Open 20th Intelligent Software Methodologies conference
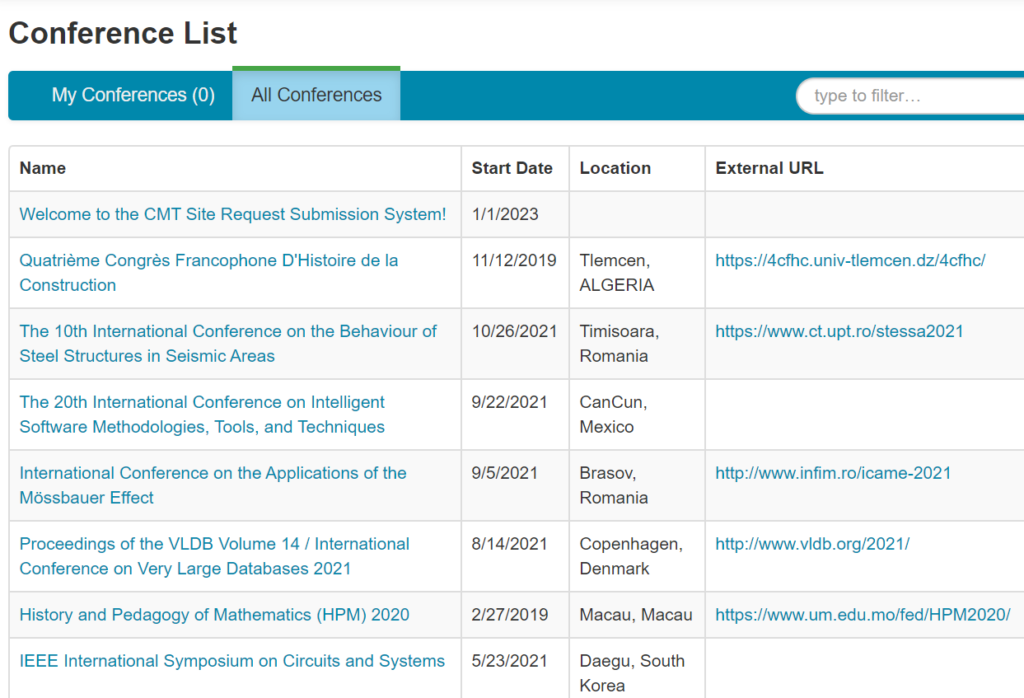 (x=202, y=414)
